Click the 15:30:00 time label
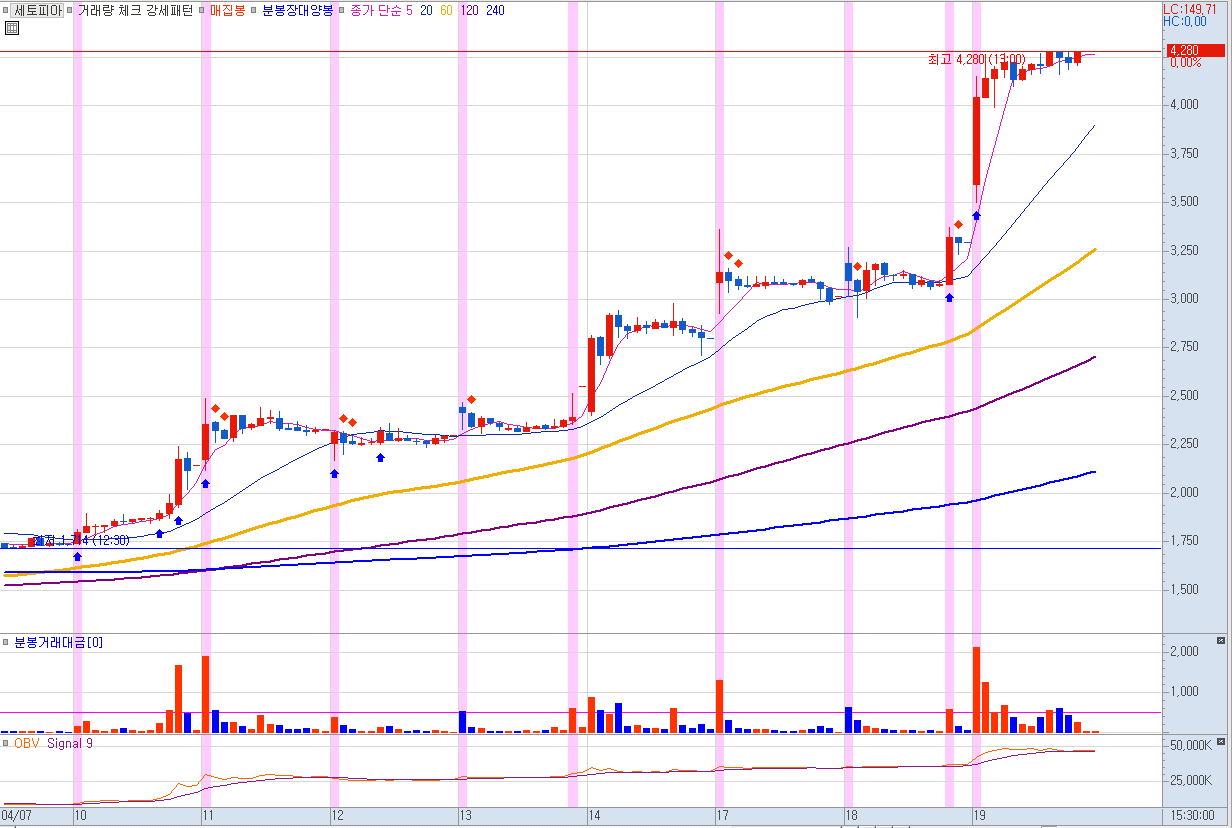 [x=1193, y=816]
